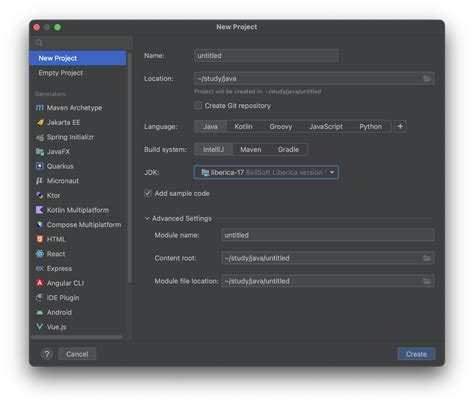
Task: Select New Project in the sidebar
Action: coord(78,58)
